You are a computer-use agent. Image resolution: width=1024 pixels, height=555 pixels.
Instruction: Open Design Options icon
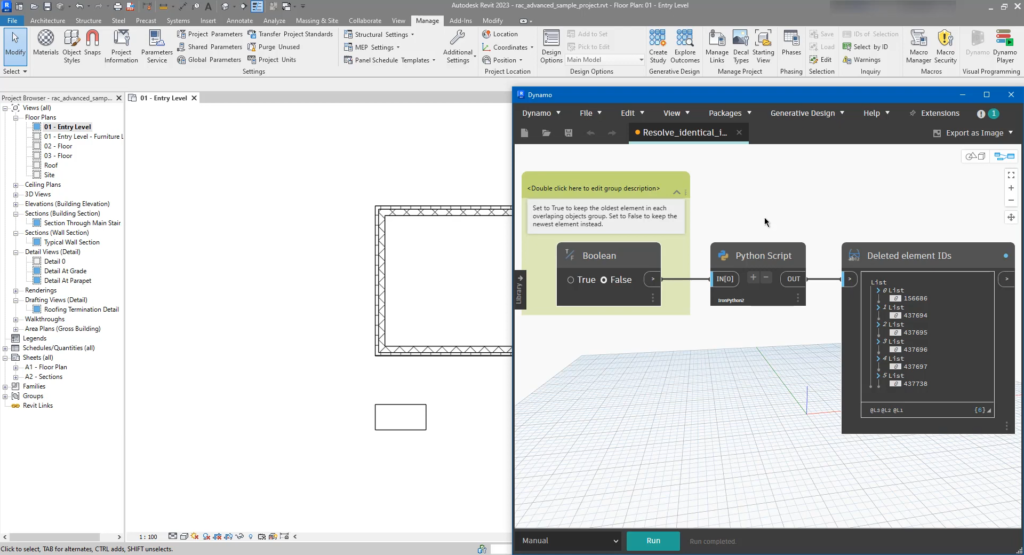pyautogui.click(x=551, y=46)
